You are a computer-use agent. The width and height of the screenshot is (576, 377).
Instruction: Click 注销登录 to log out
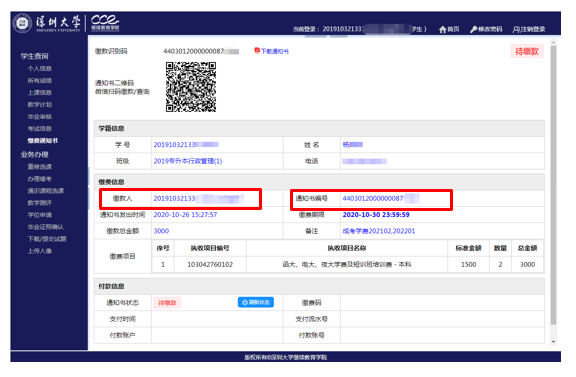(533, 29)
